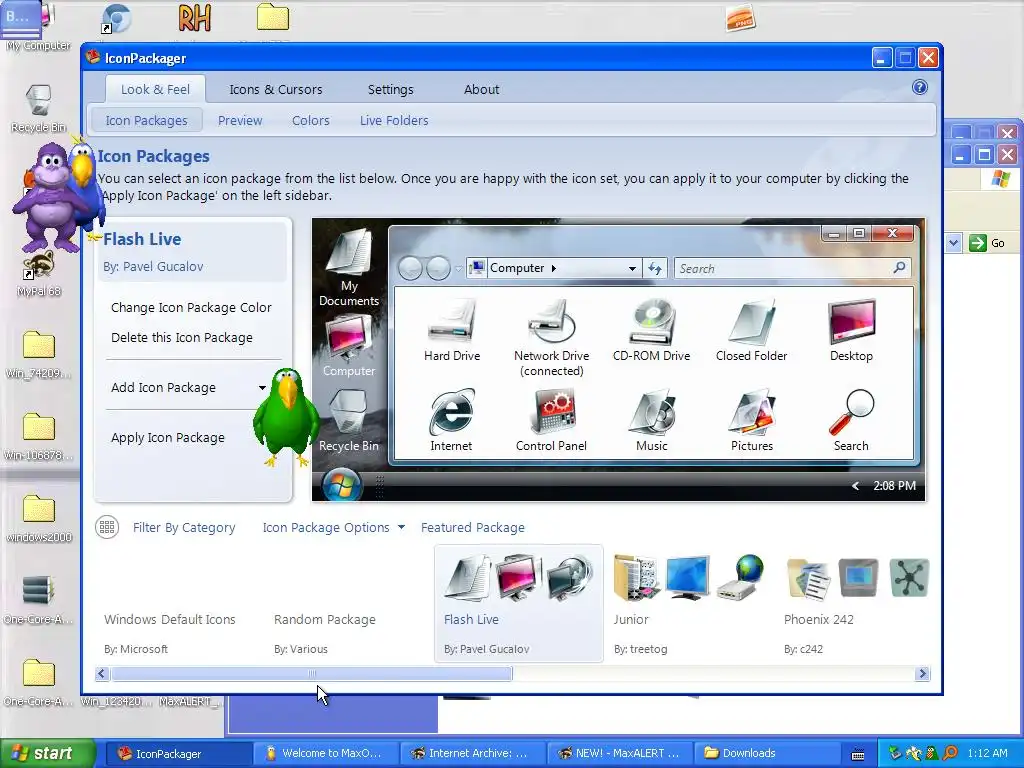Select the Random Package entry

pos(349,603)
